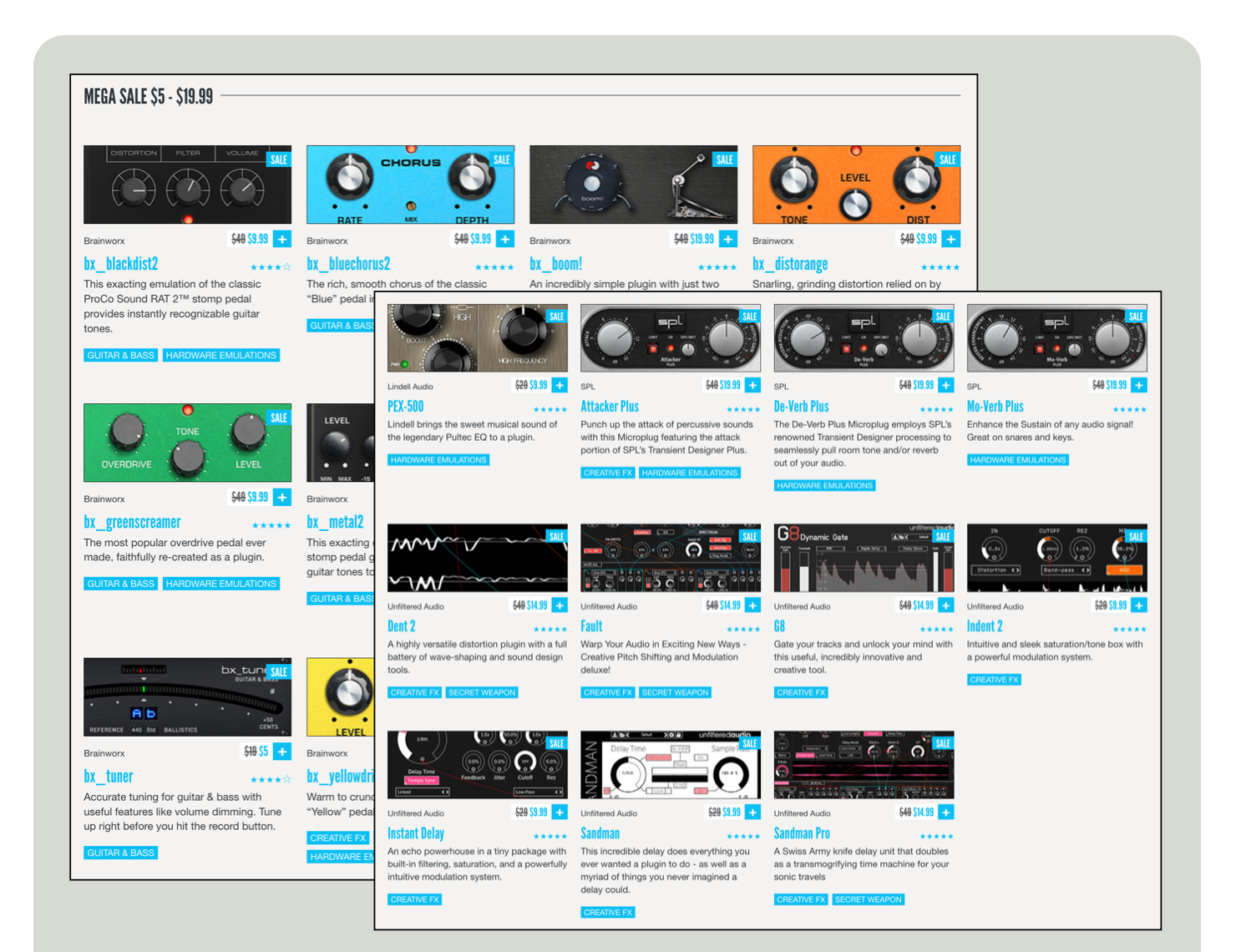Viewport: 1236px width, 952px height.
Task: Open the bx_distorange title link
Action: (x=790, y=264)
